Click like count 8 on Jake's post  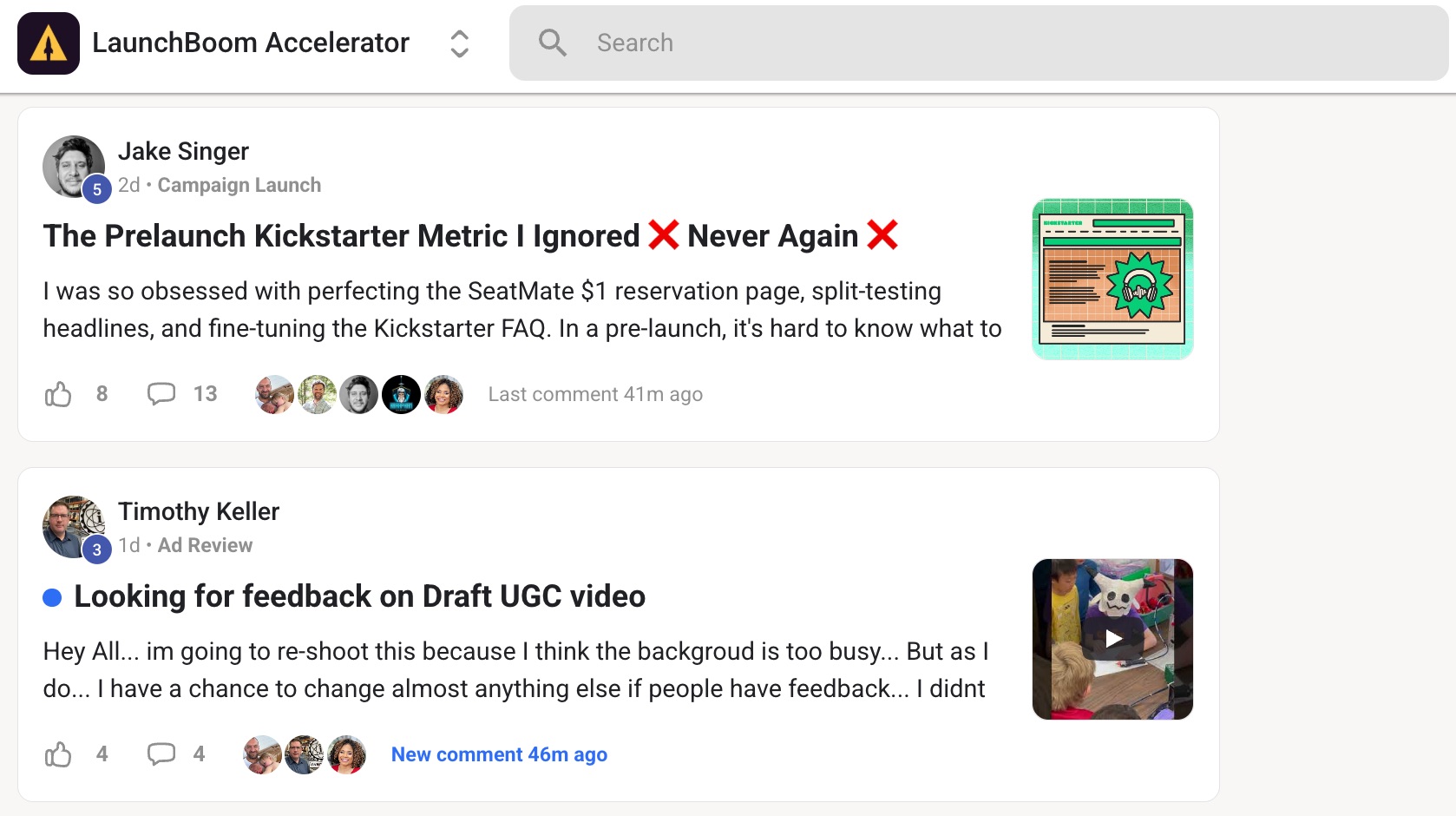[x=102, y=394]
